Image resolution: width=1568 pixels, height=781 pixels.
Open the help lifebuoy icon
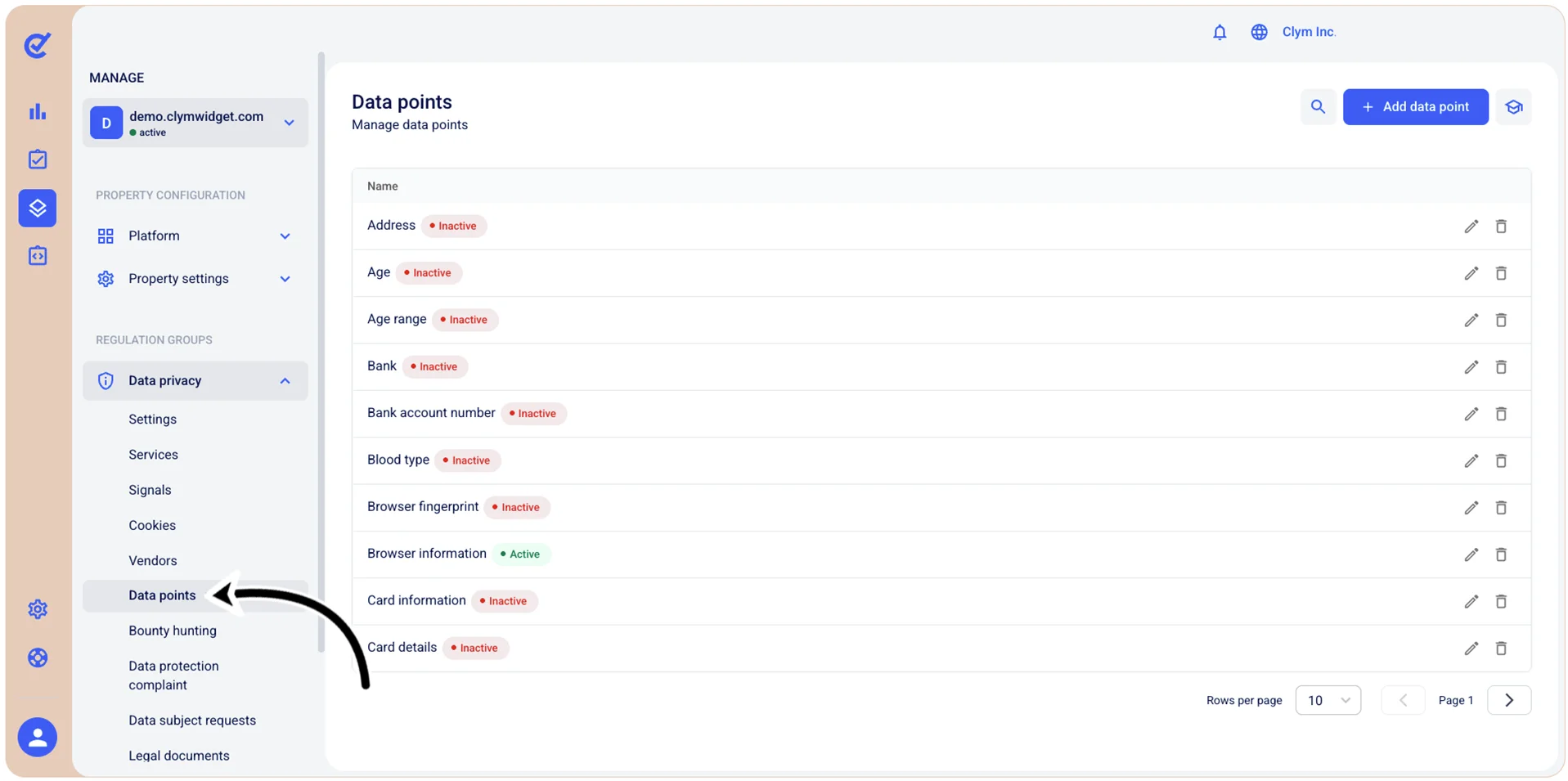[x=38, y=658]
